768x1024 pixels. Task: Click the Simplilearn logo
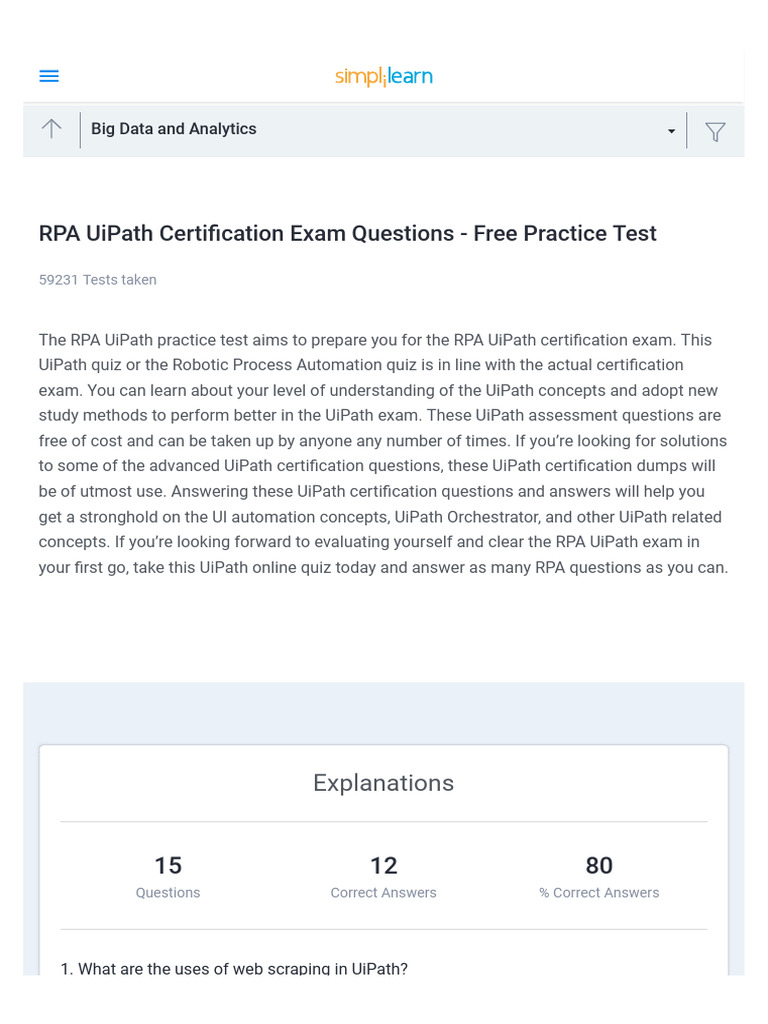pyautogui.click(x=384, y=77)
